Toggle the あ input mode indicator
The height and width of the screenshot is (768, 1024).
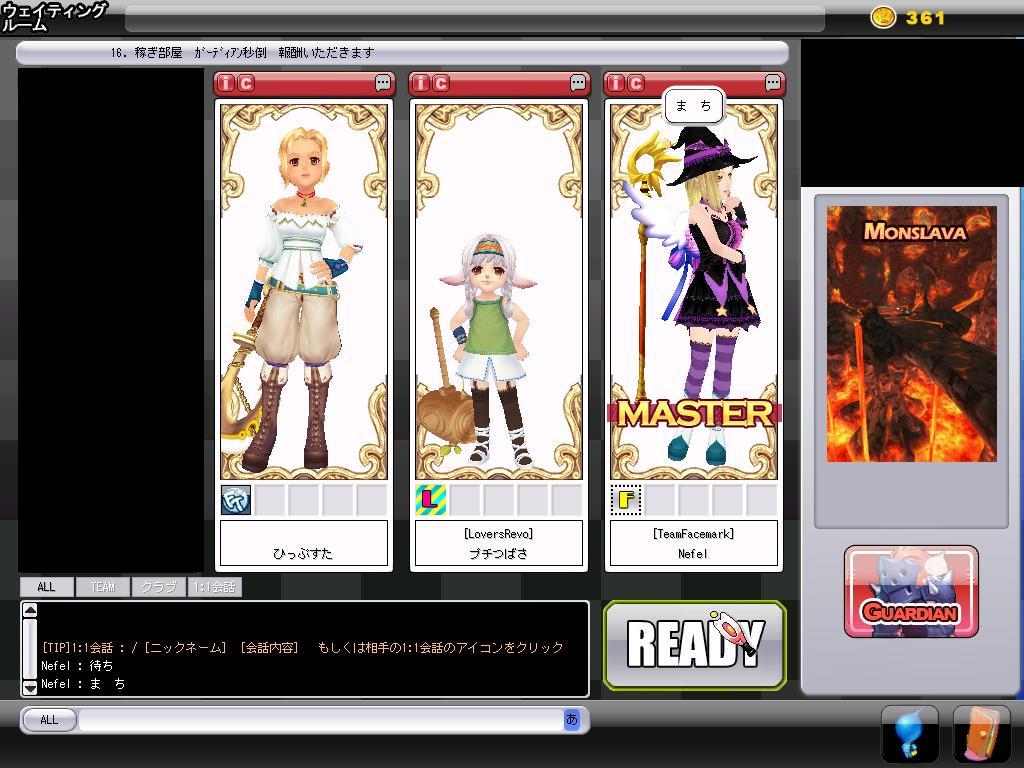pos(572,719)
